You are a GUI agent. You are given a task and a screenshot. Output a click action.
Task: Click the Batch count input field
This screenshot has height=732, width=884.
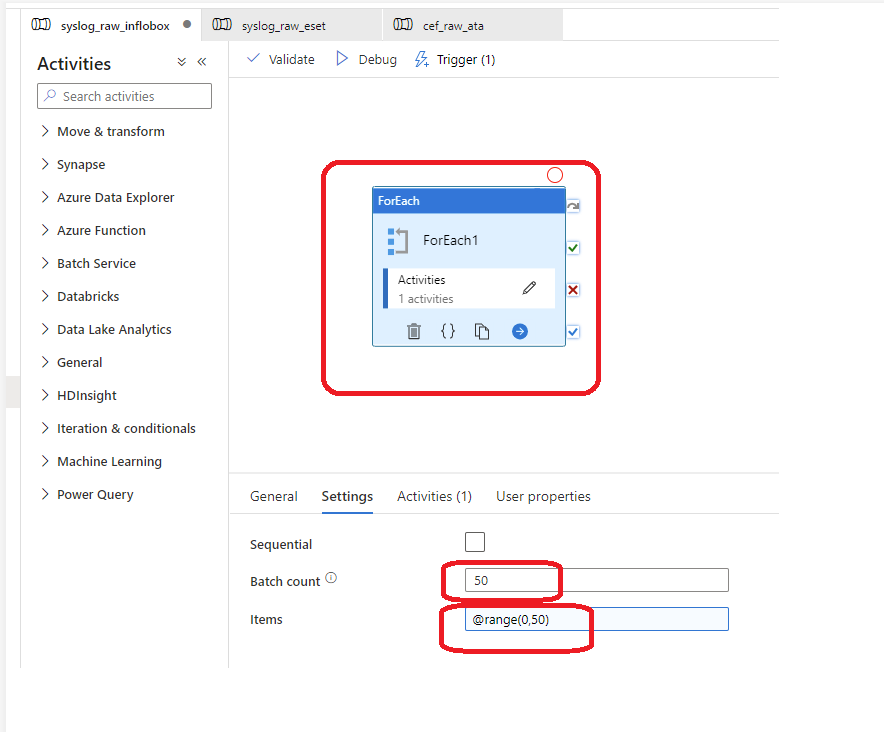596,580
